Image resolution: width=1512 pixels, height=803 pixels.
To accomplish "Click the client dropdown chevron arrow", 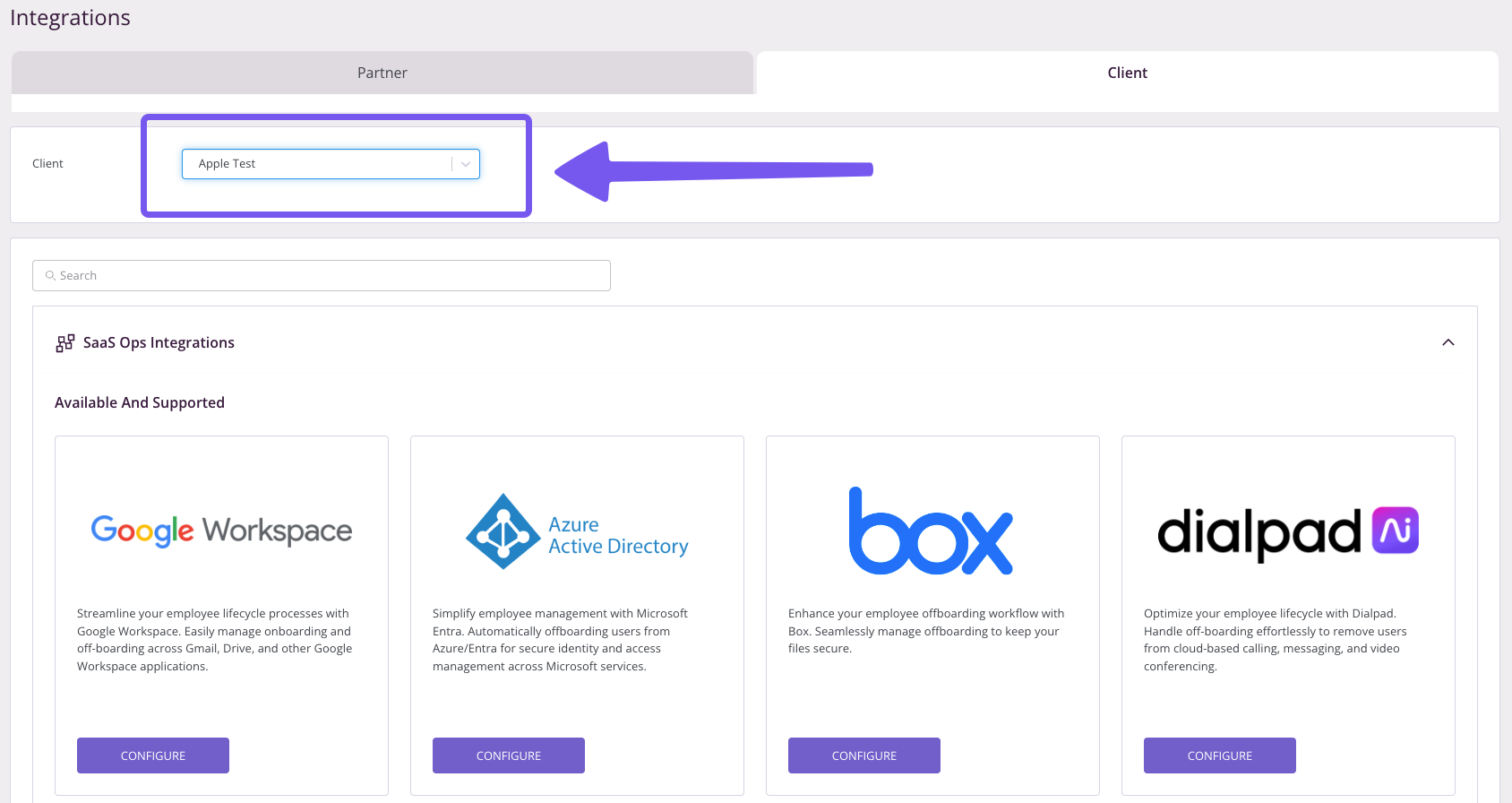I will 466,164.
